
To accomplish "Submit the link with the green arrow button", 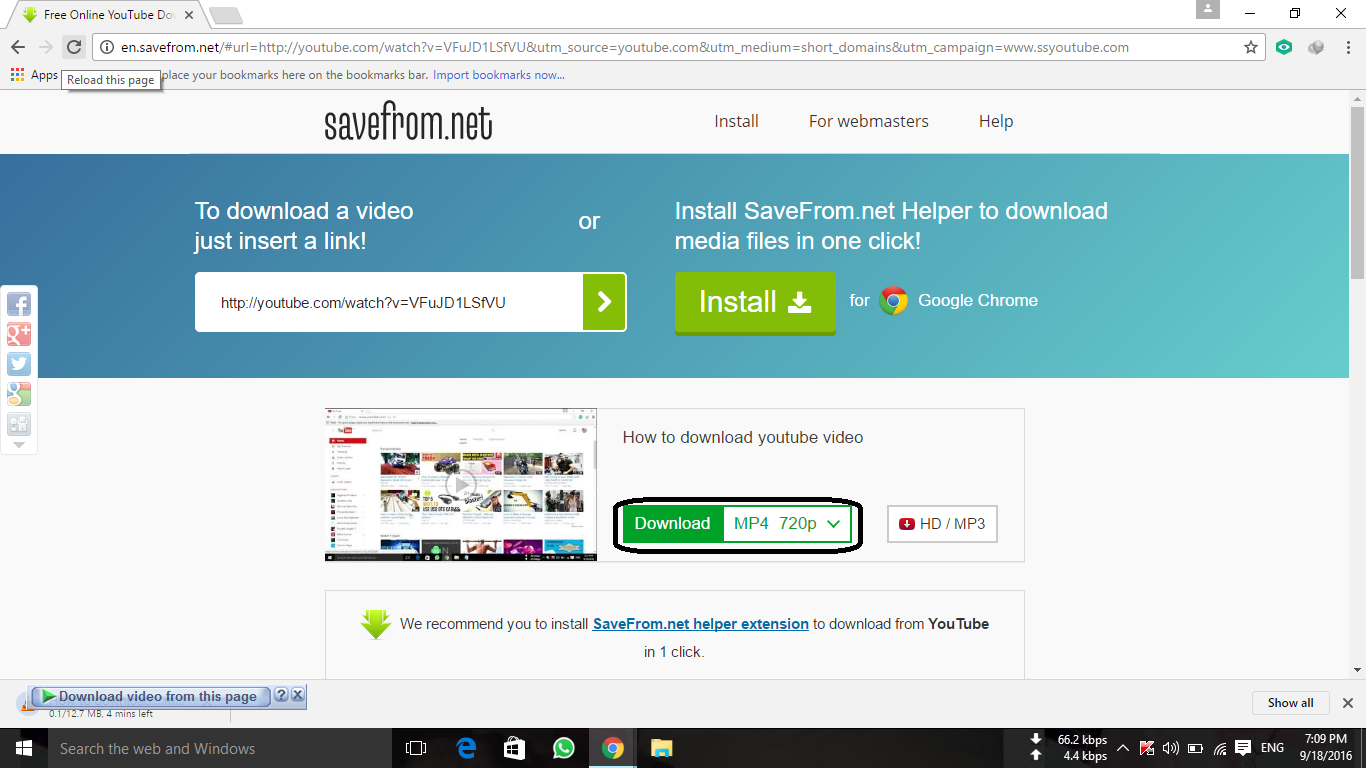I will [604, 302].
